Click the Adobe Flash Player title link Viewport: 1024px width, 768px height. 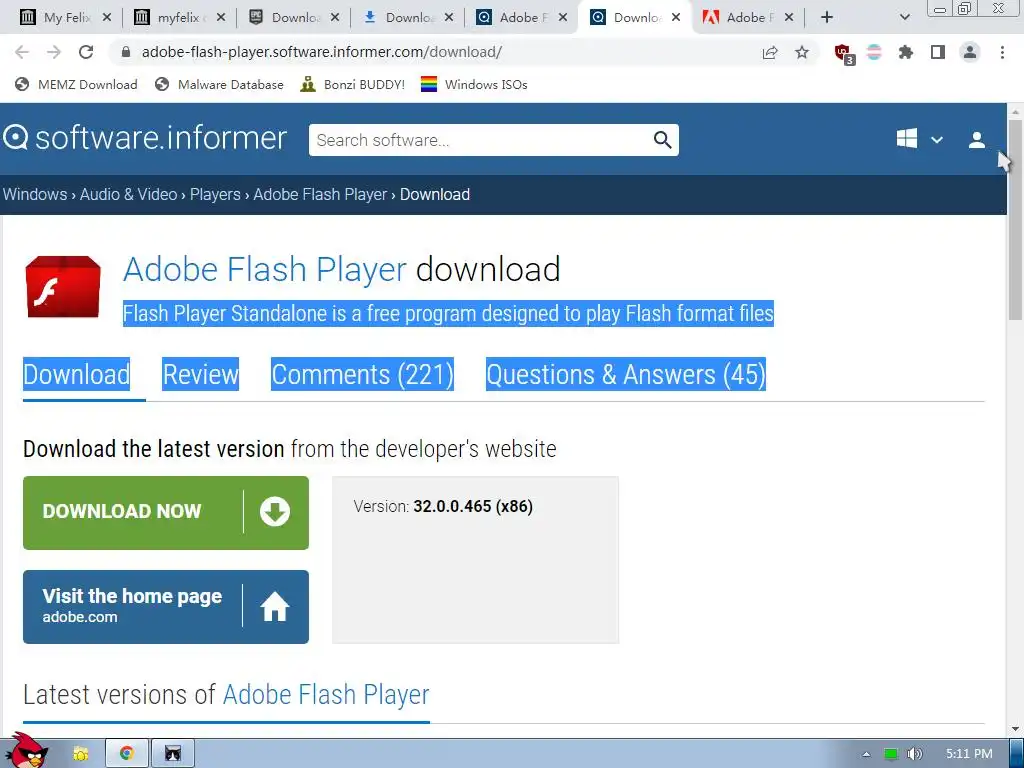point(264,269)
